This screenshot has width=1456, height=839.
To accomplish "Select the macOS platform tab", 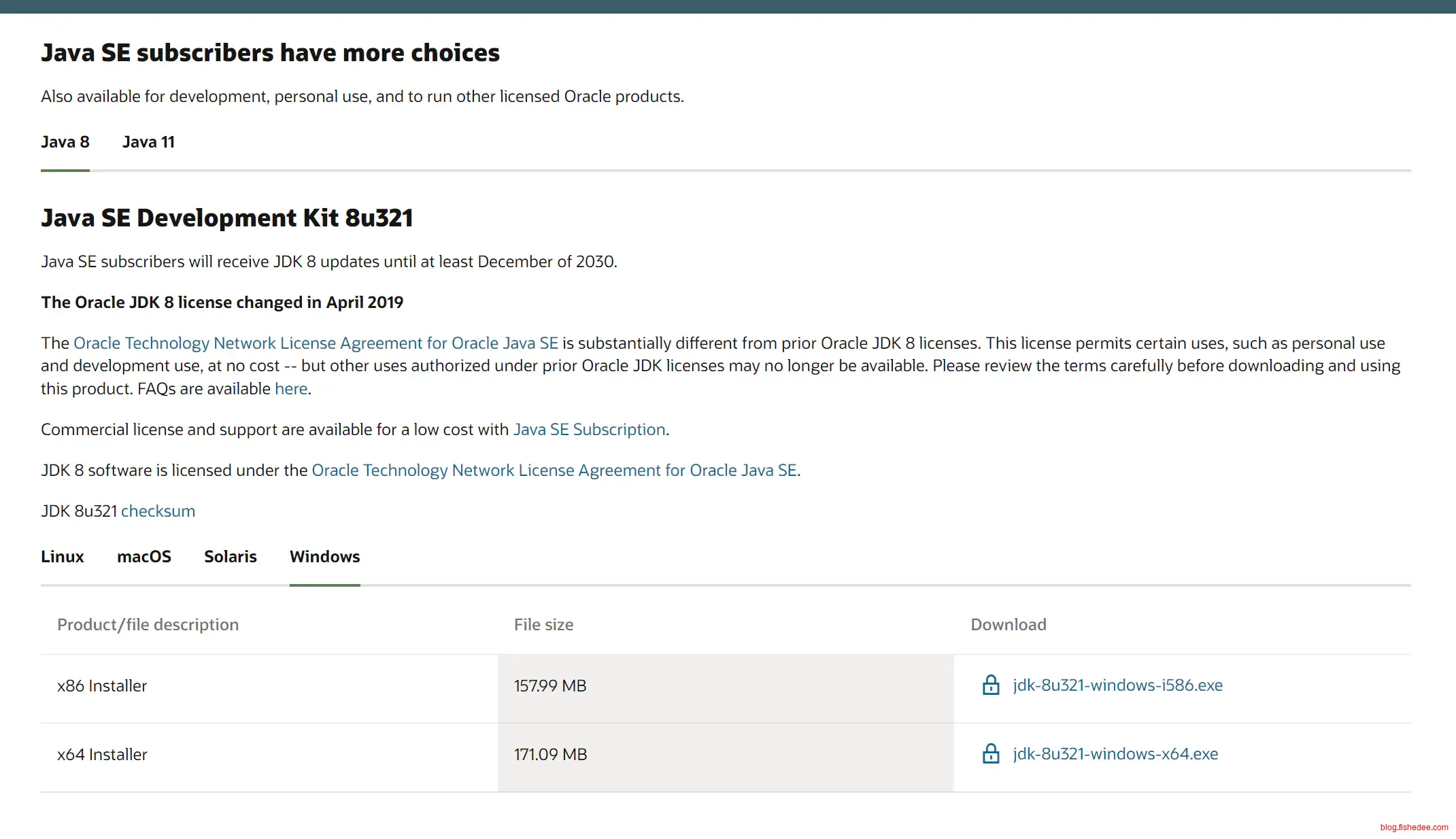I will (x=144, y=557).
